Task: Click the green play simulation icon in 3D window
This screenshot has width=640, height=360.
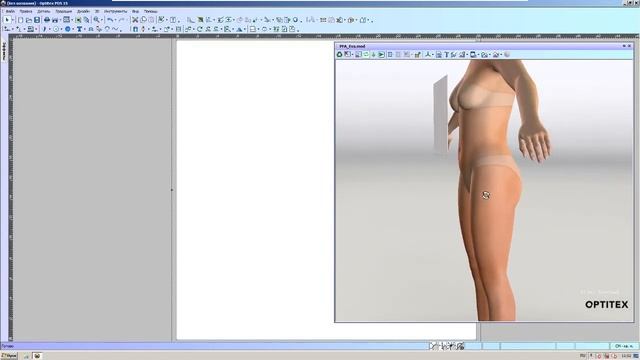Action: click(x=381, y=54)
